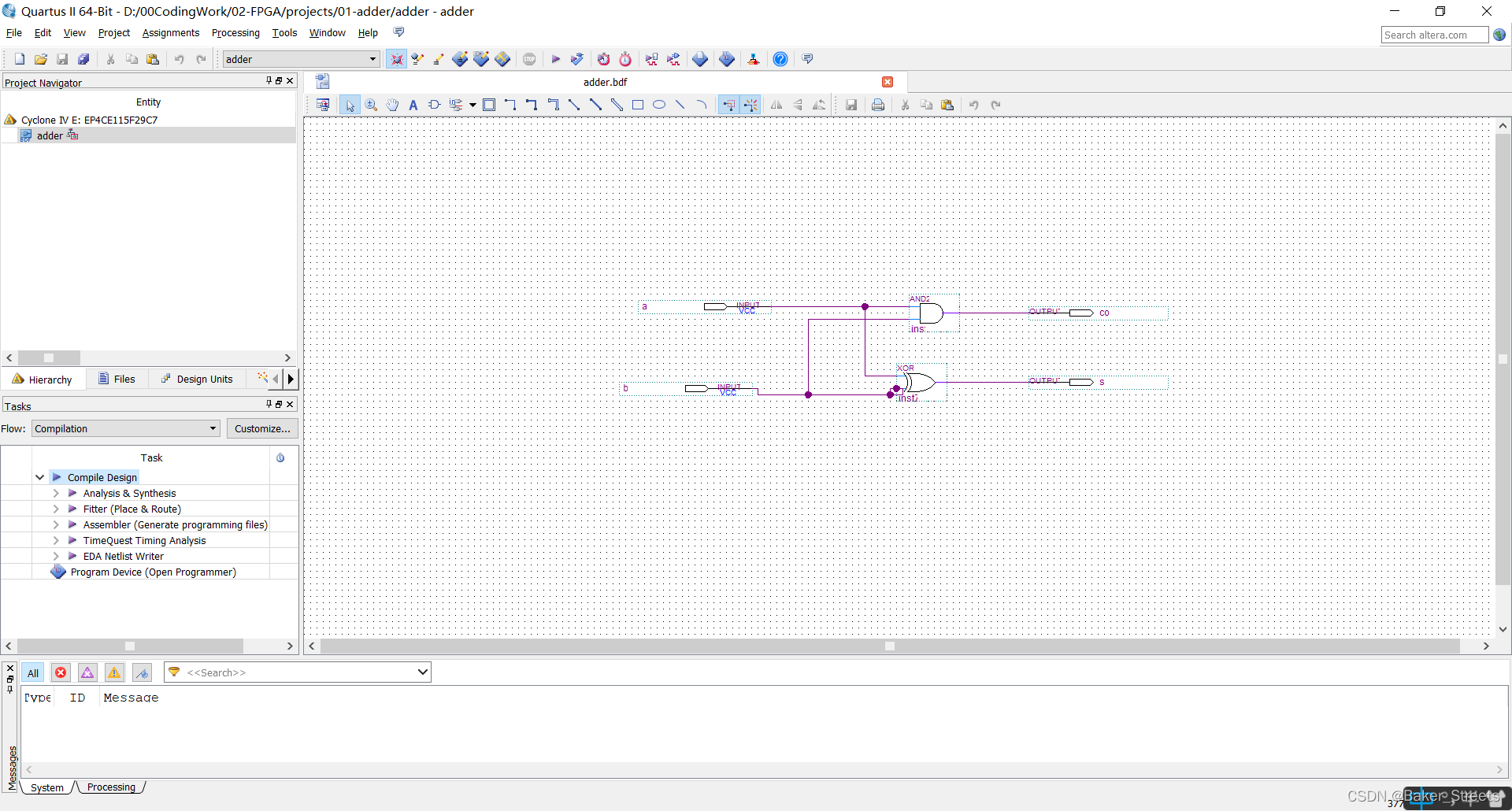Select the Arc drawing tool
Viewport: 1512px width, 811px height.
click(702, 105)
